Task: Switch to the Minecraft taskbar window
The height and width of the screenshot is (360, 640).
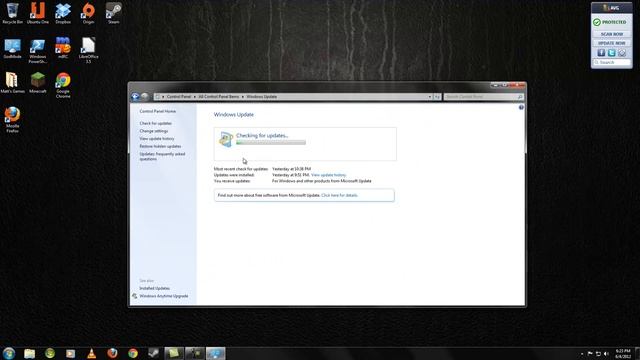Action: tap(195, 353)
